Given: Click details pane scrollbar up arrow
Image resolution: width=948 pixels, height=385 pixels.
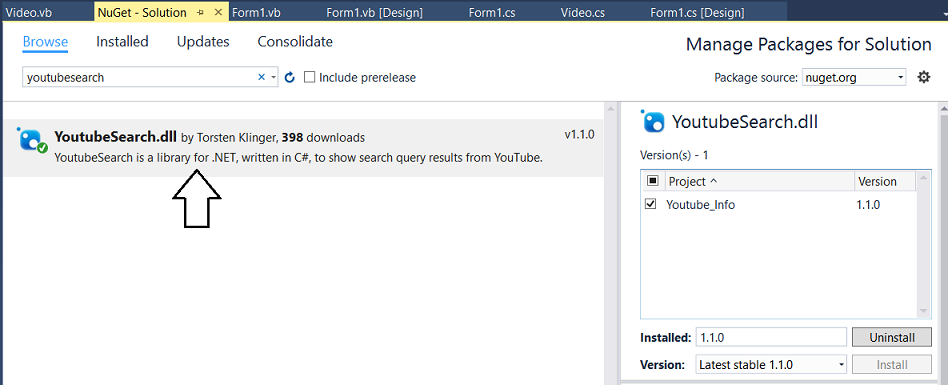Looking at the screenshot, I should 943,109.
